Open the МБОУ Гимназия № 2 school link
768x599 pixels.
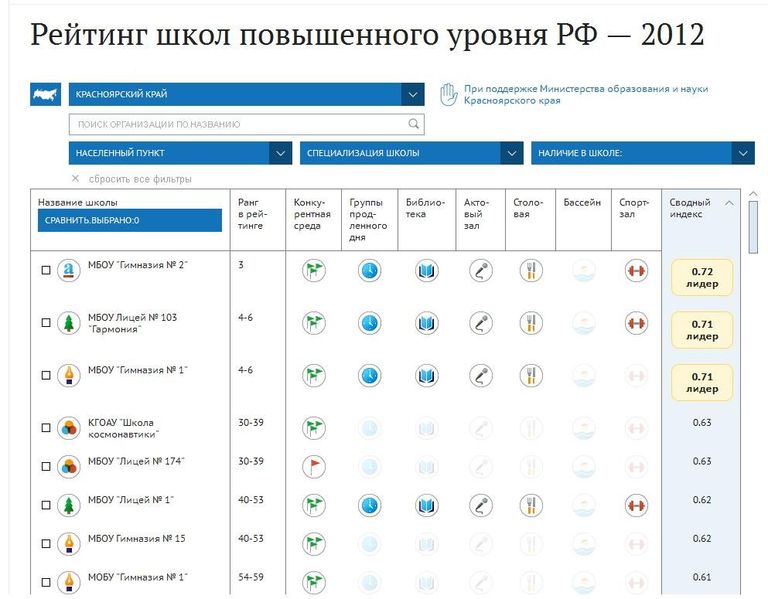[138, 265]
